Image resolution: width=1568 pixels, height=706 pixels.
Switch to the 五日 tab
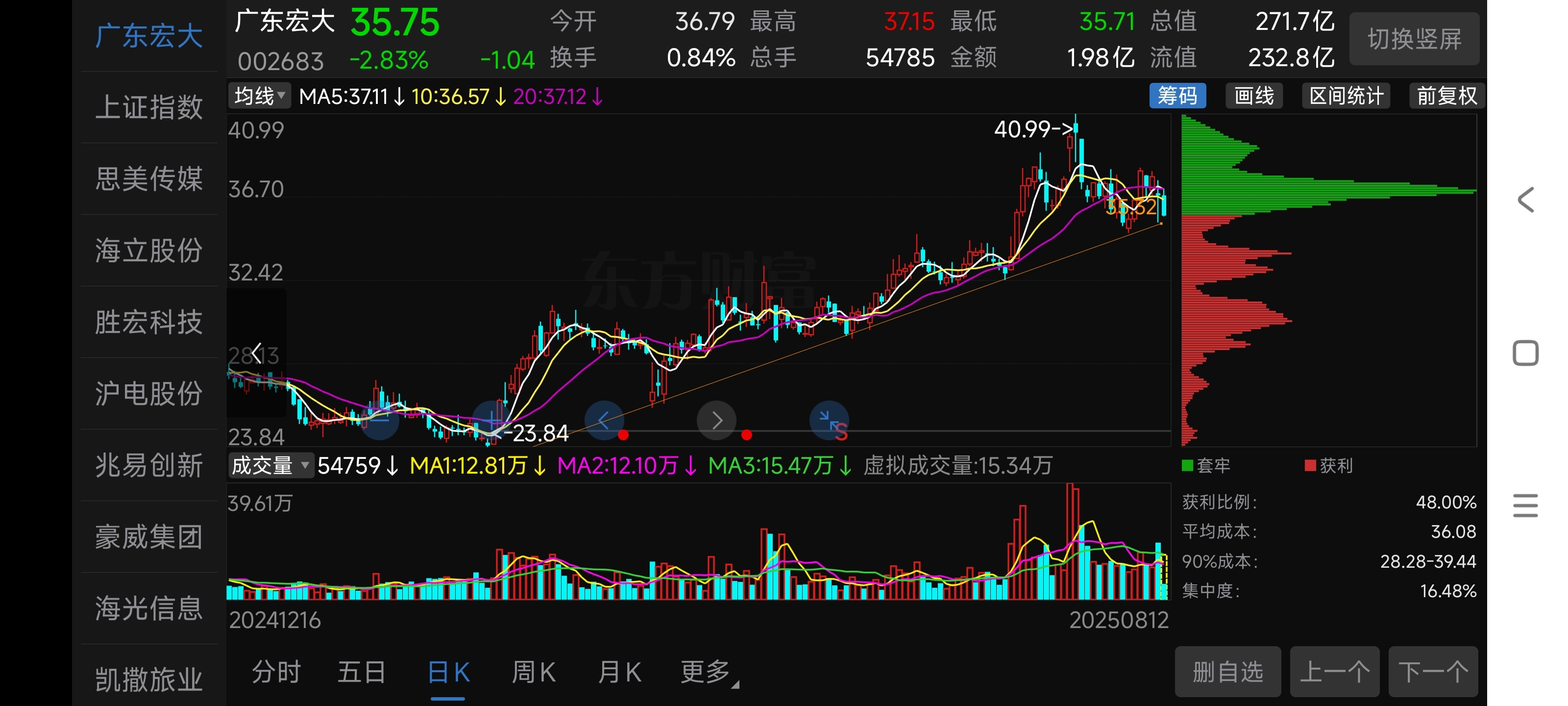point(362,673)
